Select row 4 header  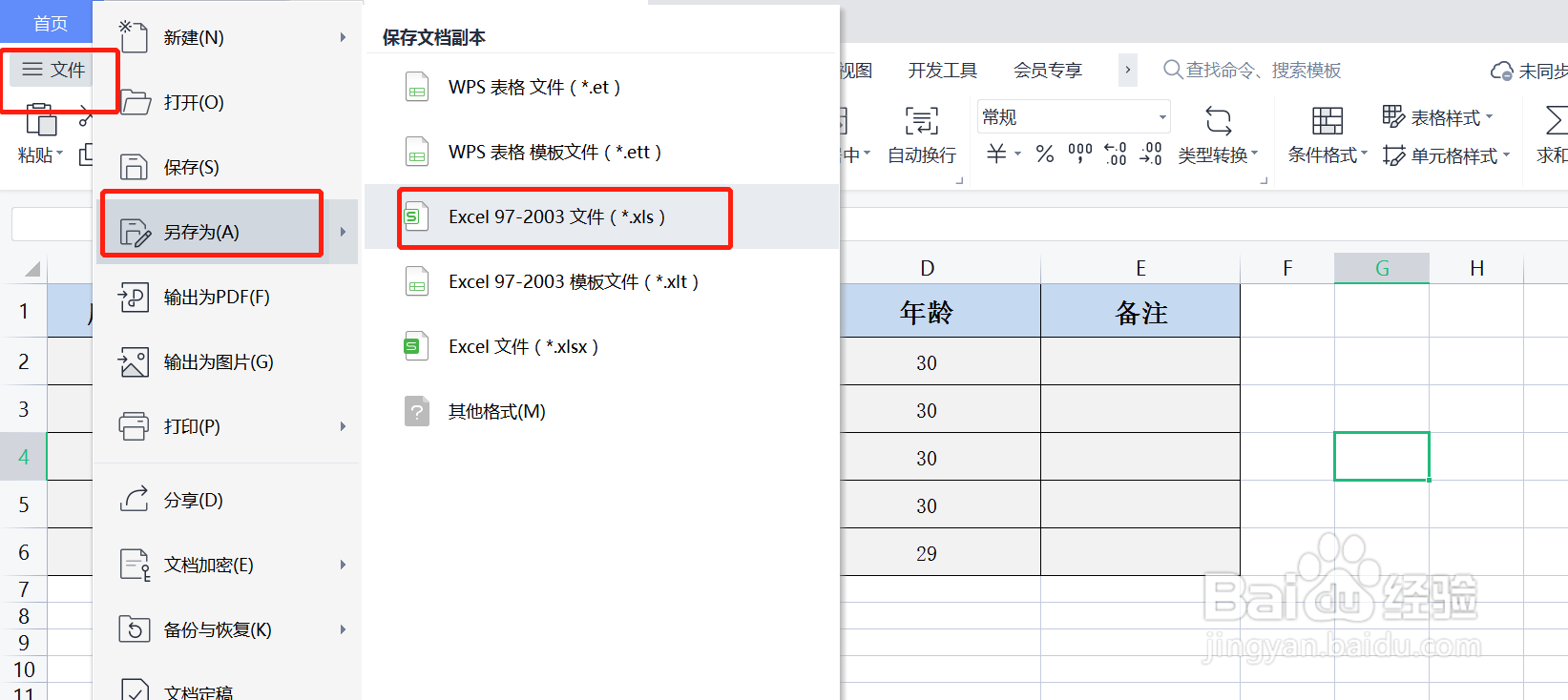pos(24,457)
